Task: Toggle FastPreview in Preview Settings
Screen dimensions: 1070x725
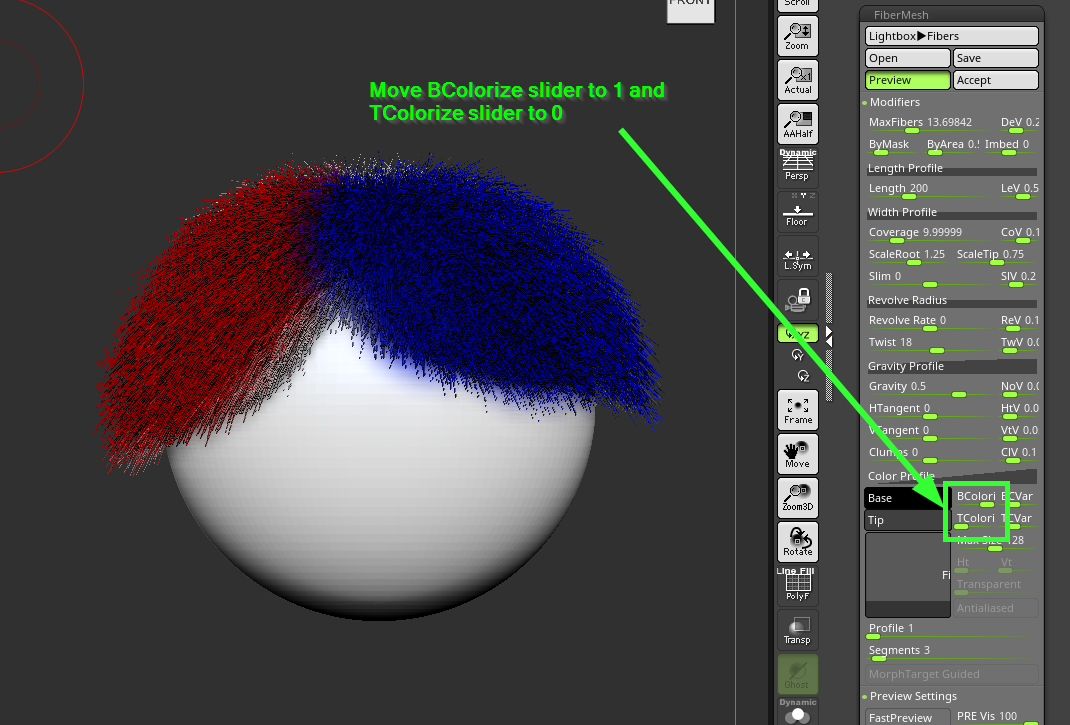Action: [x=908, y=717]
